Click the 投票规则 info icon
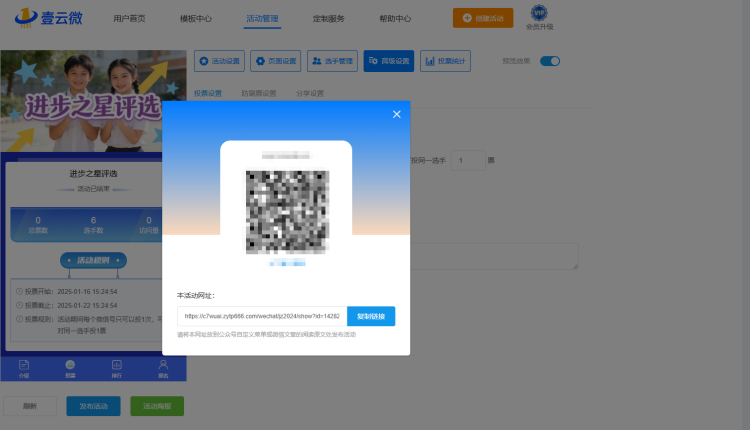Viewport: 750px width, 430px height. click(x=20, y=319)
